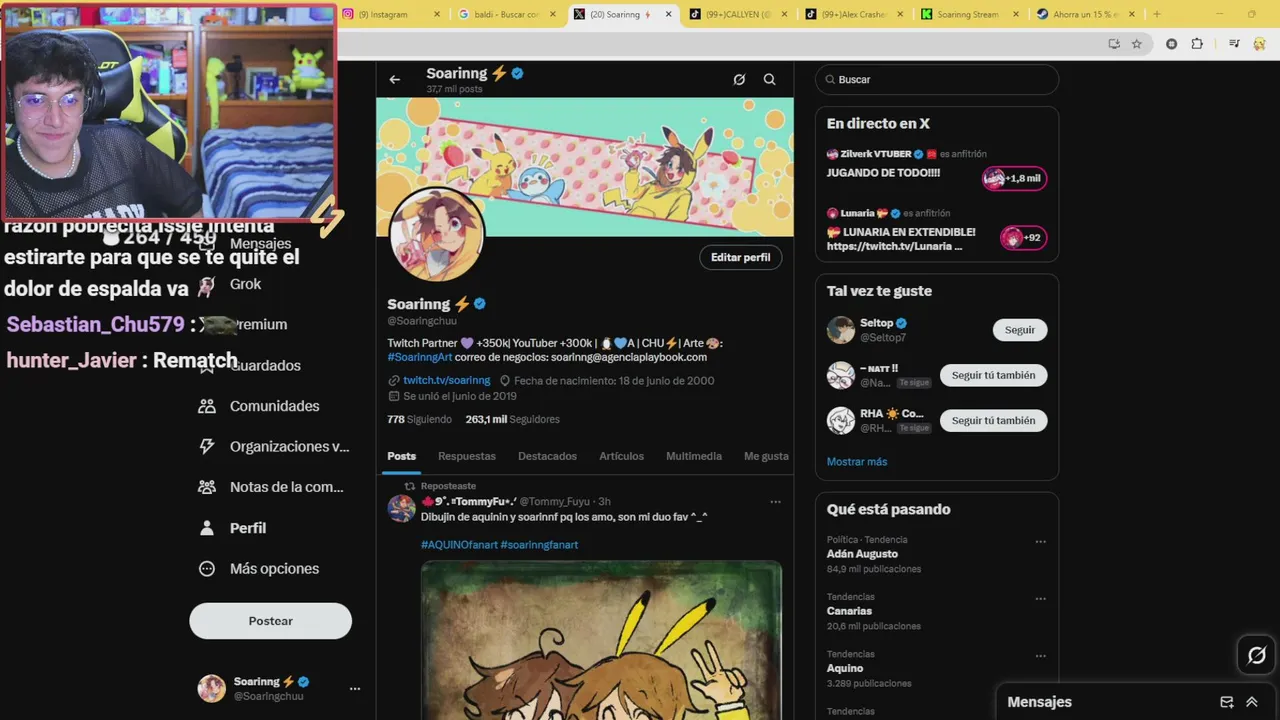Click the Buscar search field
Viewport: 1280px width, 720px height.
(x=937, y=79)
